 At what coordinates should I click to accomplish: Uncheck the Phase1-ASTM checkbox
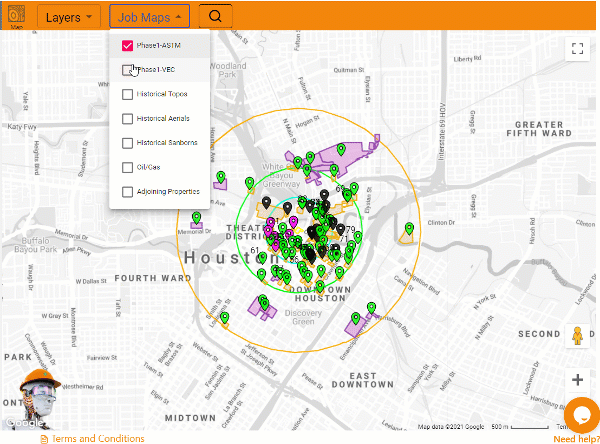(127, 46)
